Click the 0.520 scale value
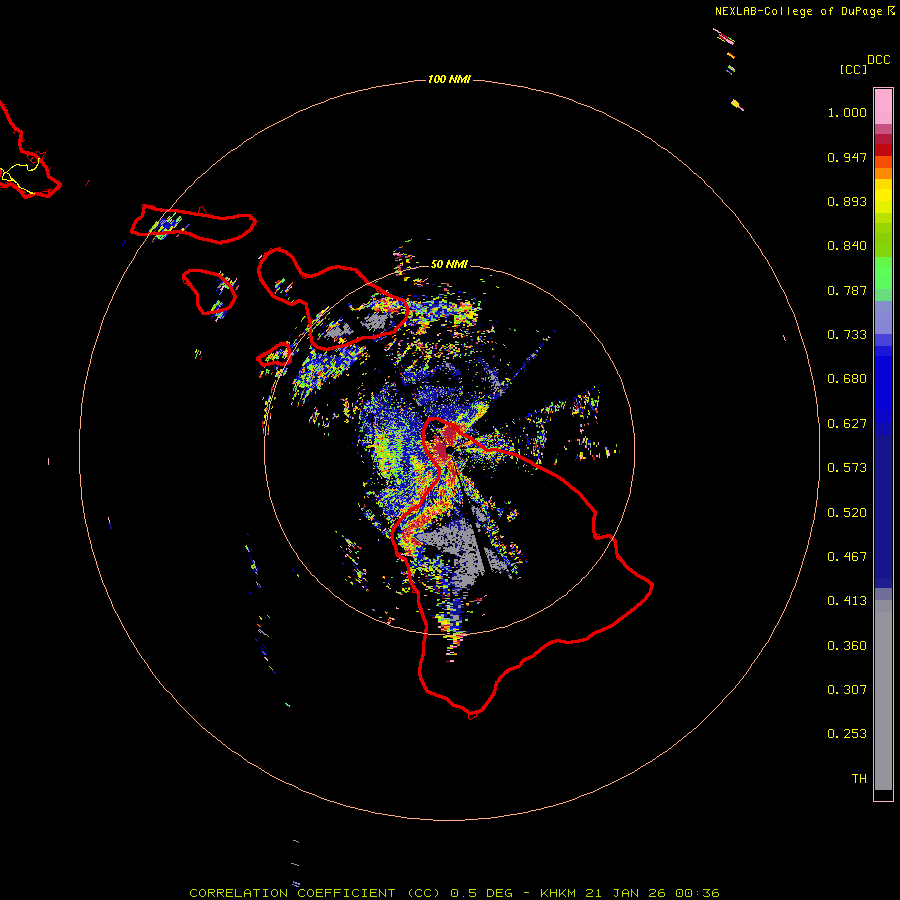This screenshot has width=900, height=900. click(x=847, y=513)
